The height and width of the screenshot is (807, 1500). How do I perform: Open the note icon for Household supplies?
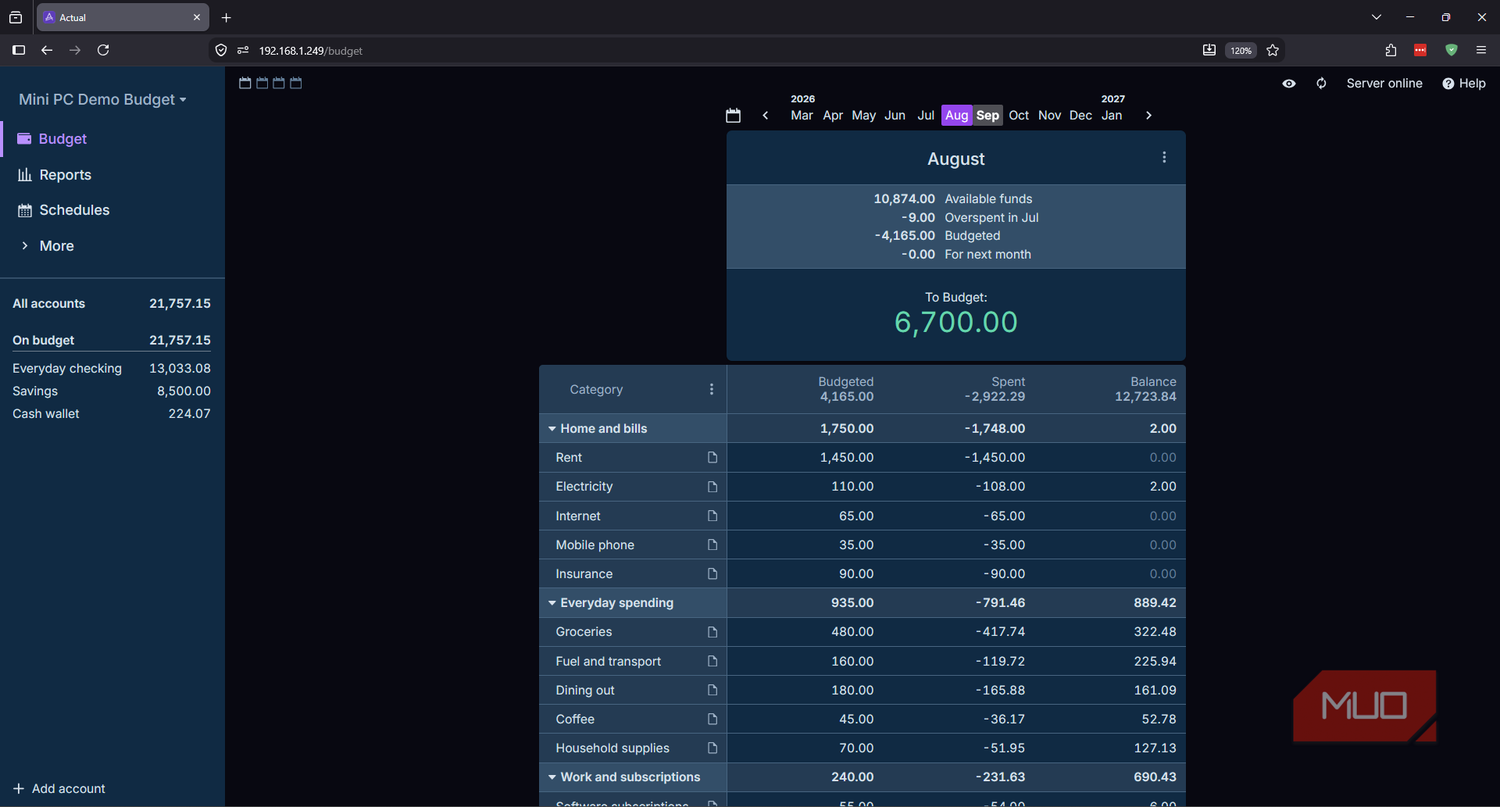pos(713,749)
